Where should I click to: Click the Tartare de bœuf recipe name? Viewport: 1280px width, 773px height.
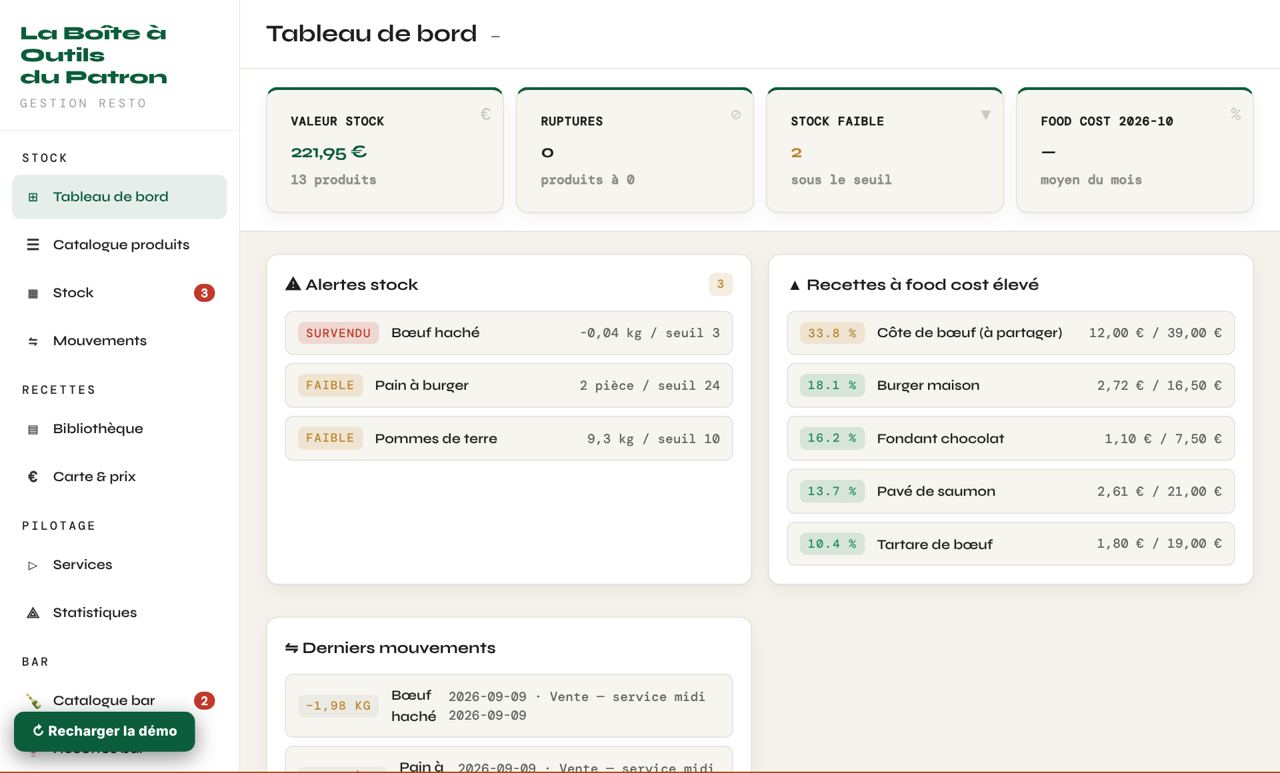point(935,544)
